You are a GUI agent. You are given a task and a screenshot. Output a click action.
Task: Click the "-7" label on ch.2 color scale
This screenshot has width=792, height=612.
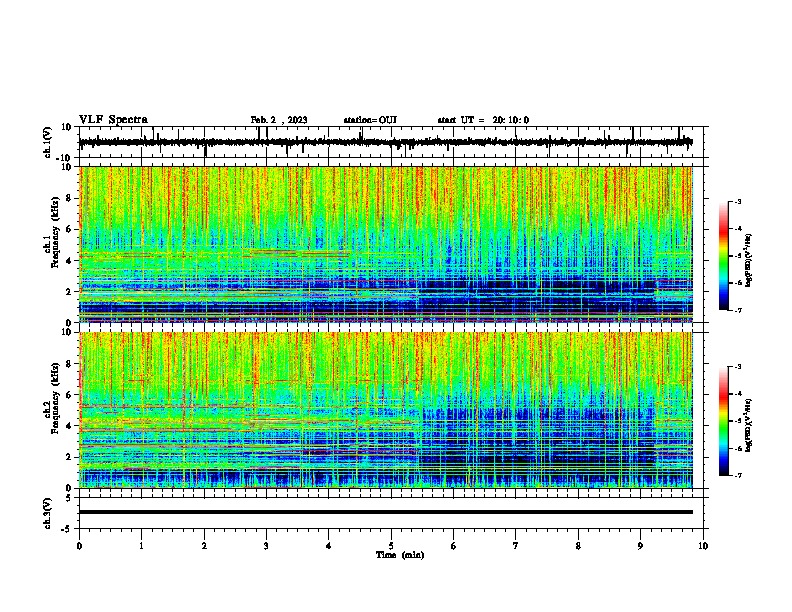(737, 475)
